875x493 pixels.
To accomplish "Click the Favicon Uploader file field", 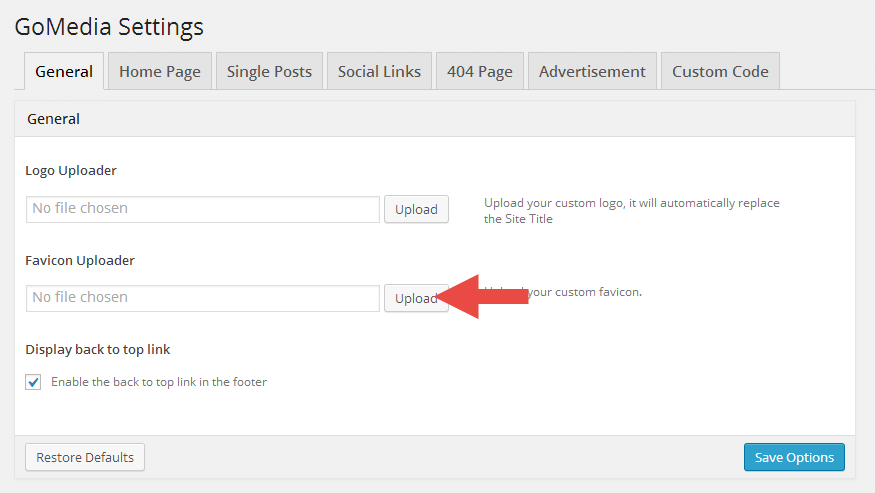I will pos(203,298).
